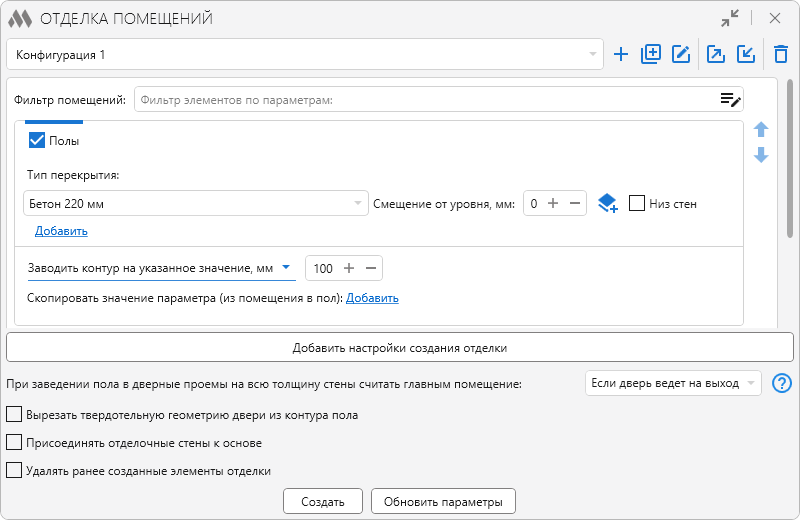800x520 pixels.
Task: Enable the Низ стен checkbox
Action: click(x=636, y=203)
